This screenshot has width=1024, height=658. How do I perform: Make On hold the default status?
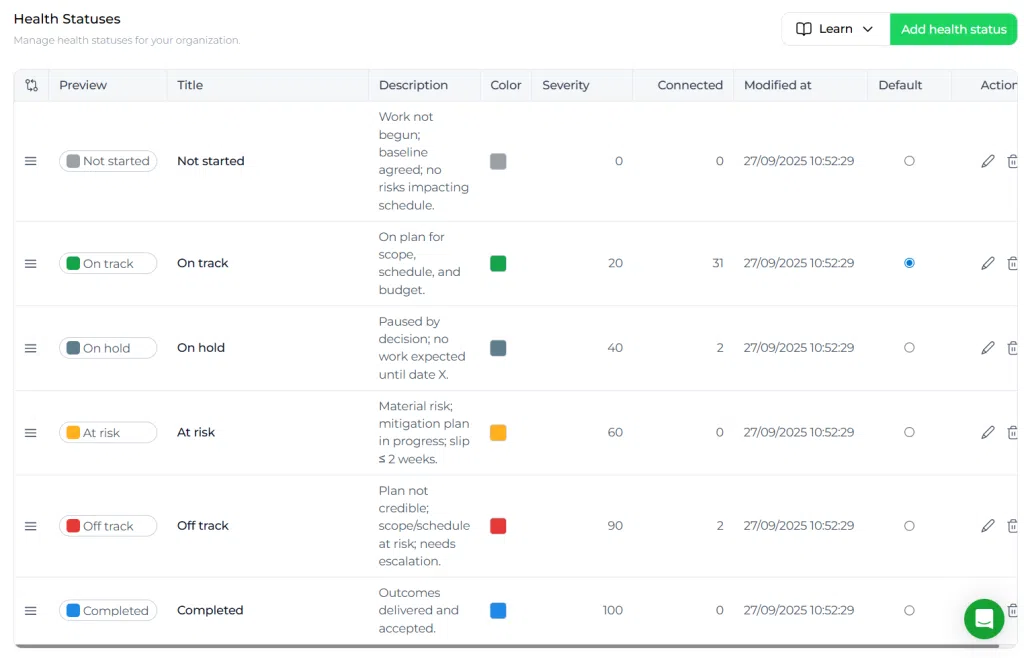coord(909,348)
